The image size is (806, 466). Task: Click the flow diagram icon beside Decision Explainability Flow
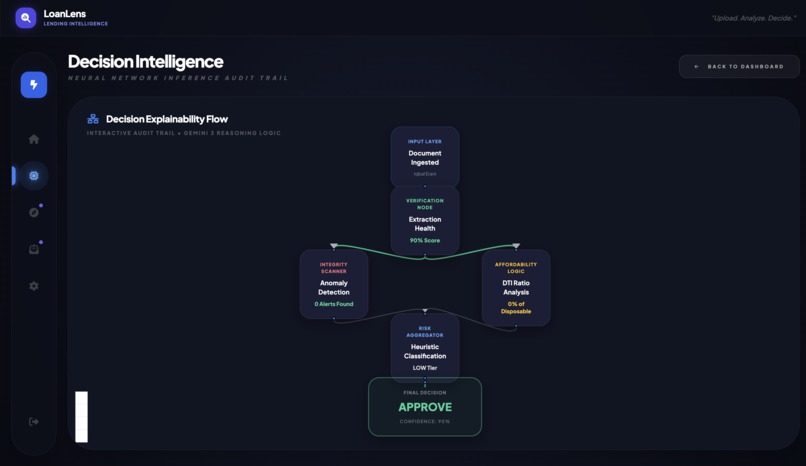(93, 119)
